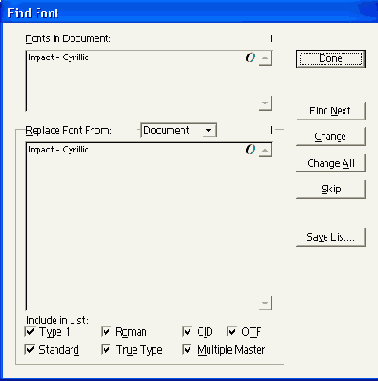378x381 pixels.
Task: Uncheck the Roman checkbox
Action: coord(106,331)
